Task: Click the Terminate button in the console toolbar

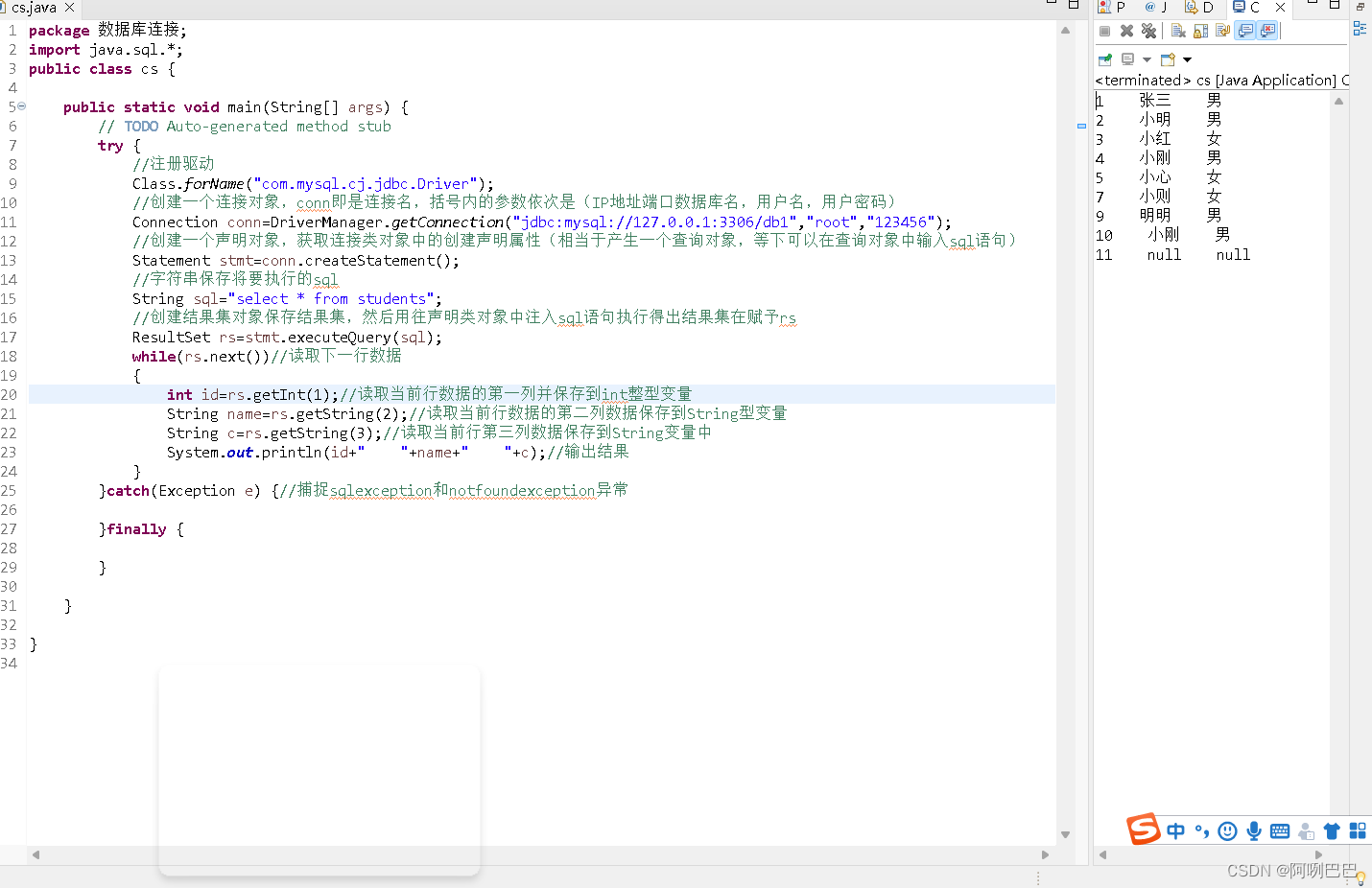Action: 1104,31
